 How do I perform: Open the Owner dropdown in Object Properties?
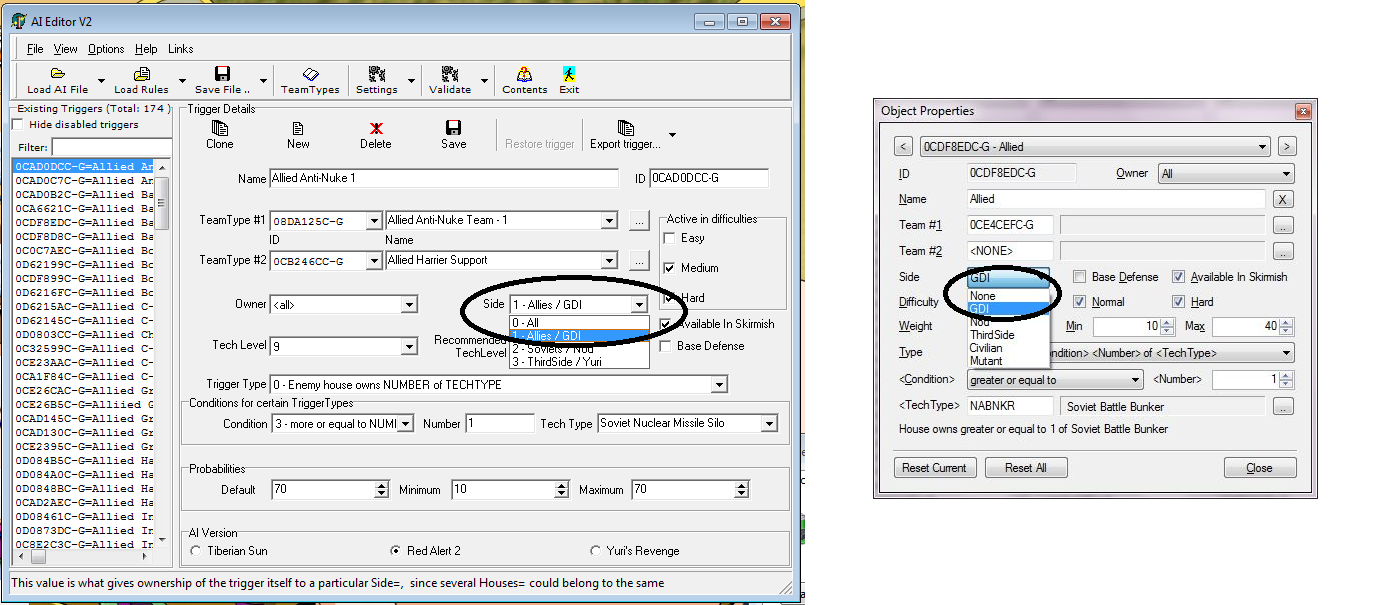(1285, 174)
